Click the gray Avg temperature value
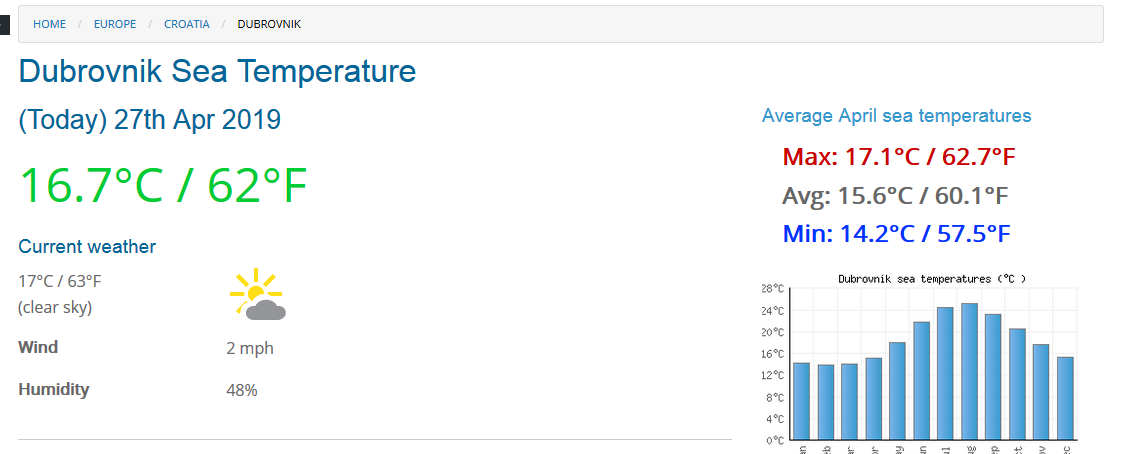This screenshot has height=454, width=1125. [895, 196]
